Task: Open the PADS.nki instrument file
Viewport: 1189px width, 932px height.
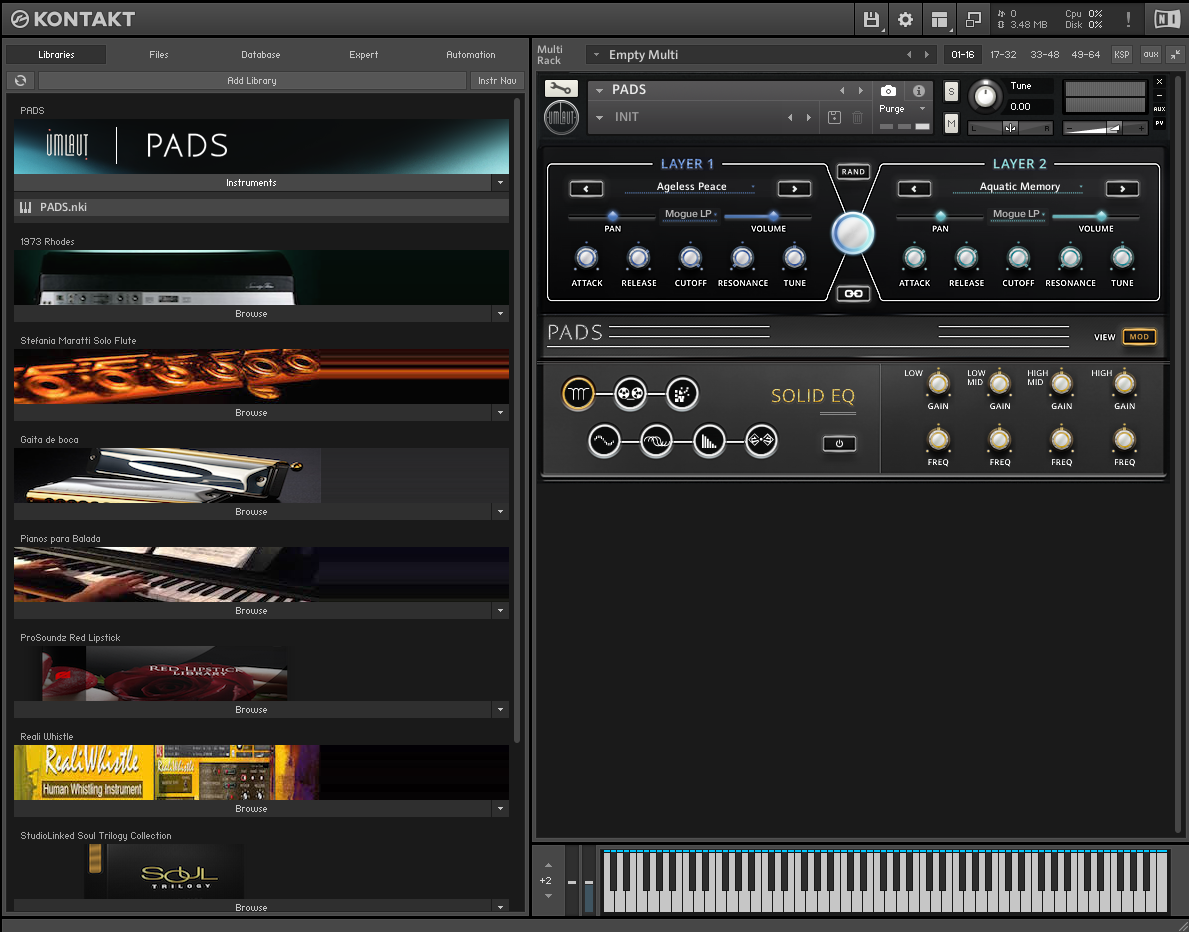Action: tap(261, 207)
